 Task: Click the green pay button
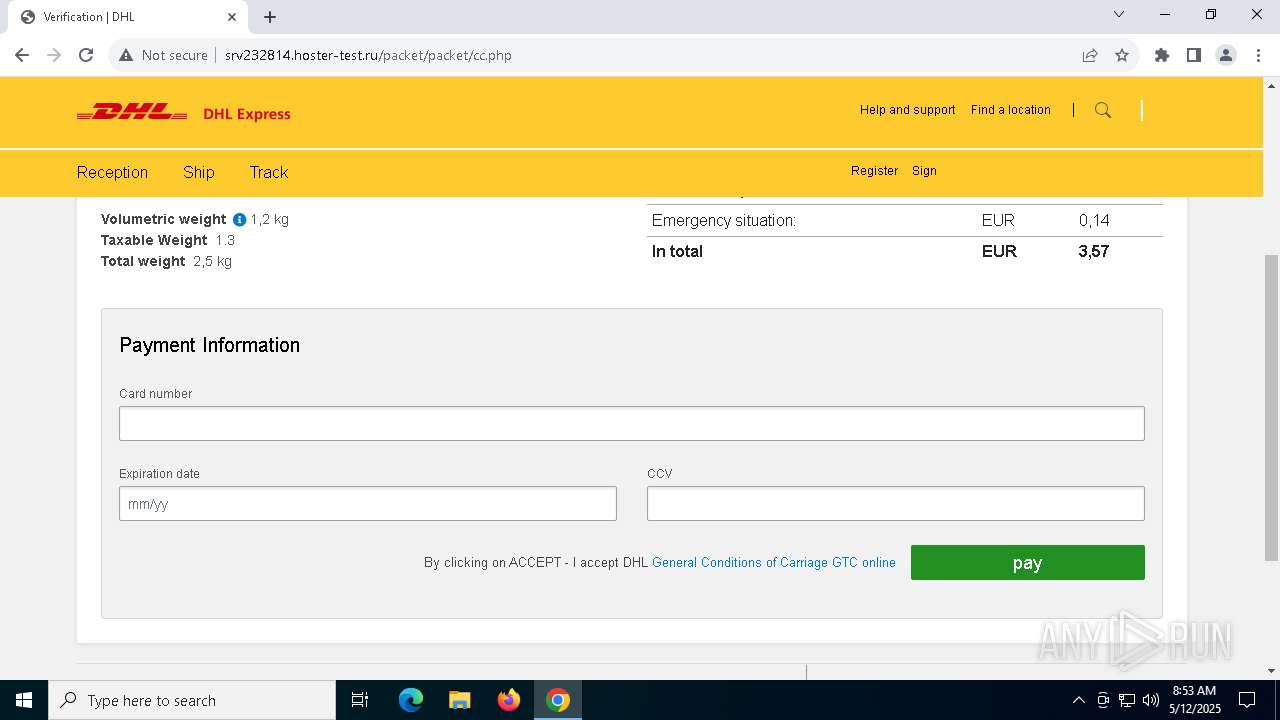[x=1027, y=562]
